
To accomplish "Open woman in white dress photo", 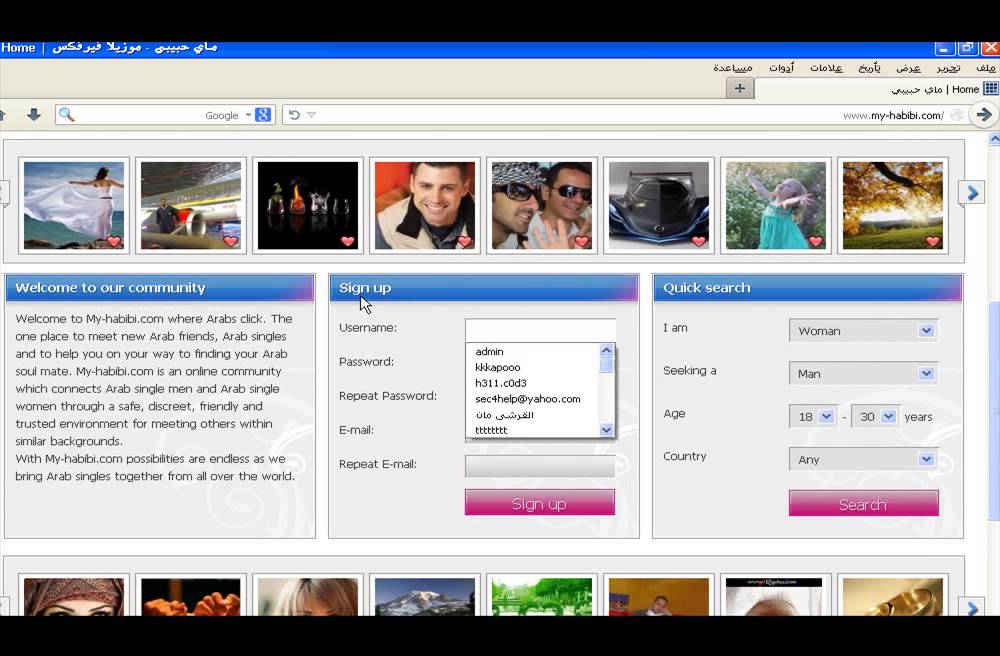I will [74, 205].
